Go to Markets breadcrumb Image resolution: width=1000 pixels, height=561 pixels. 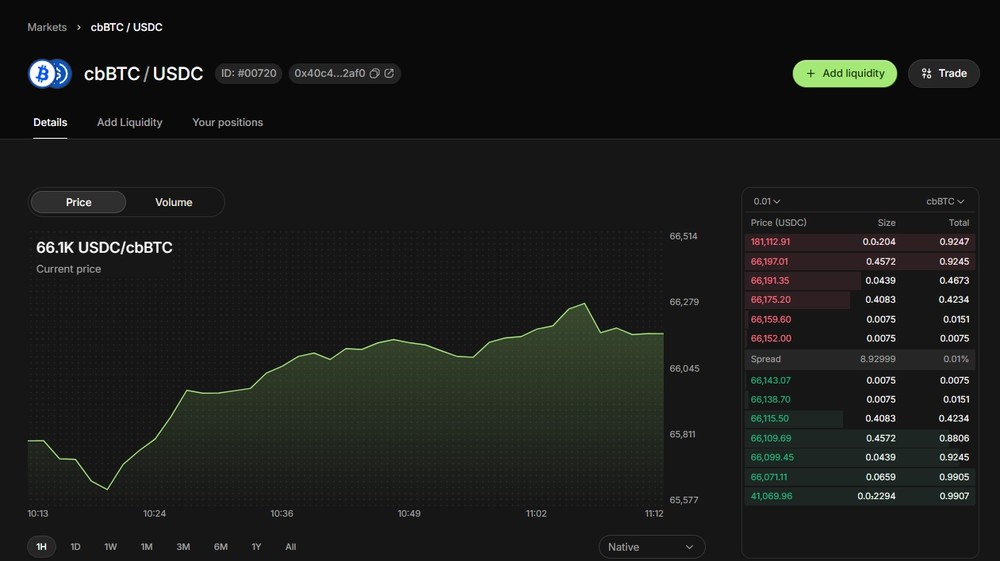47,27
